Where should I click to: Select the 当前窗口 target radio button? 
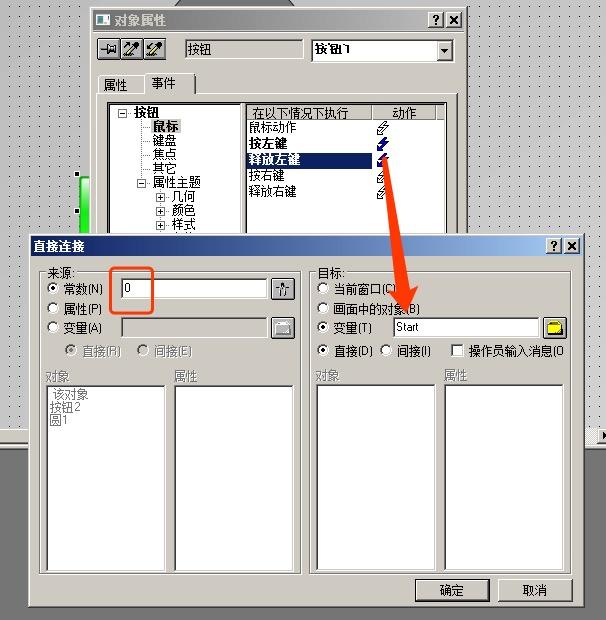(323, 288)
